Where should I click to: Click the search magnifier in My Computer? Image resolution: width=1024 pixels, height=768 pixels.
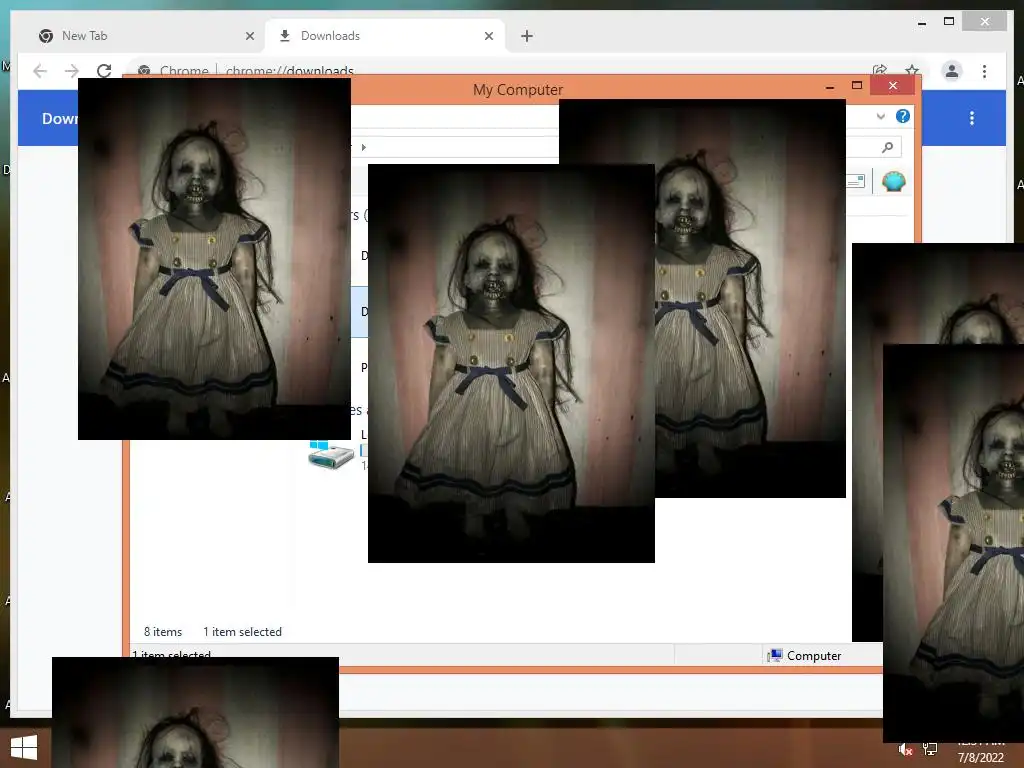coord(887,147)
